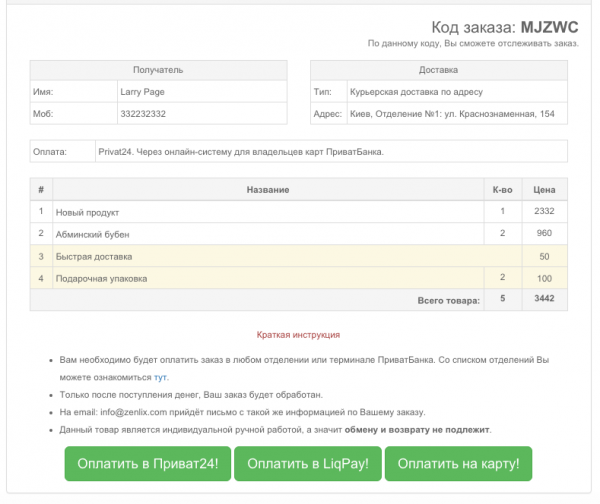This screenshot has width=600, height=504.
Task: Click the Подарочная упаковка row
Action: [100, 278]
